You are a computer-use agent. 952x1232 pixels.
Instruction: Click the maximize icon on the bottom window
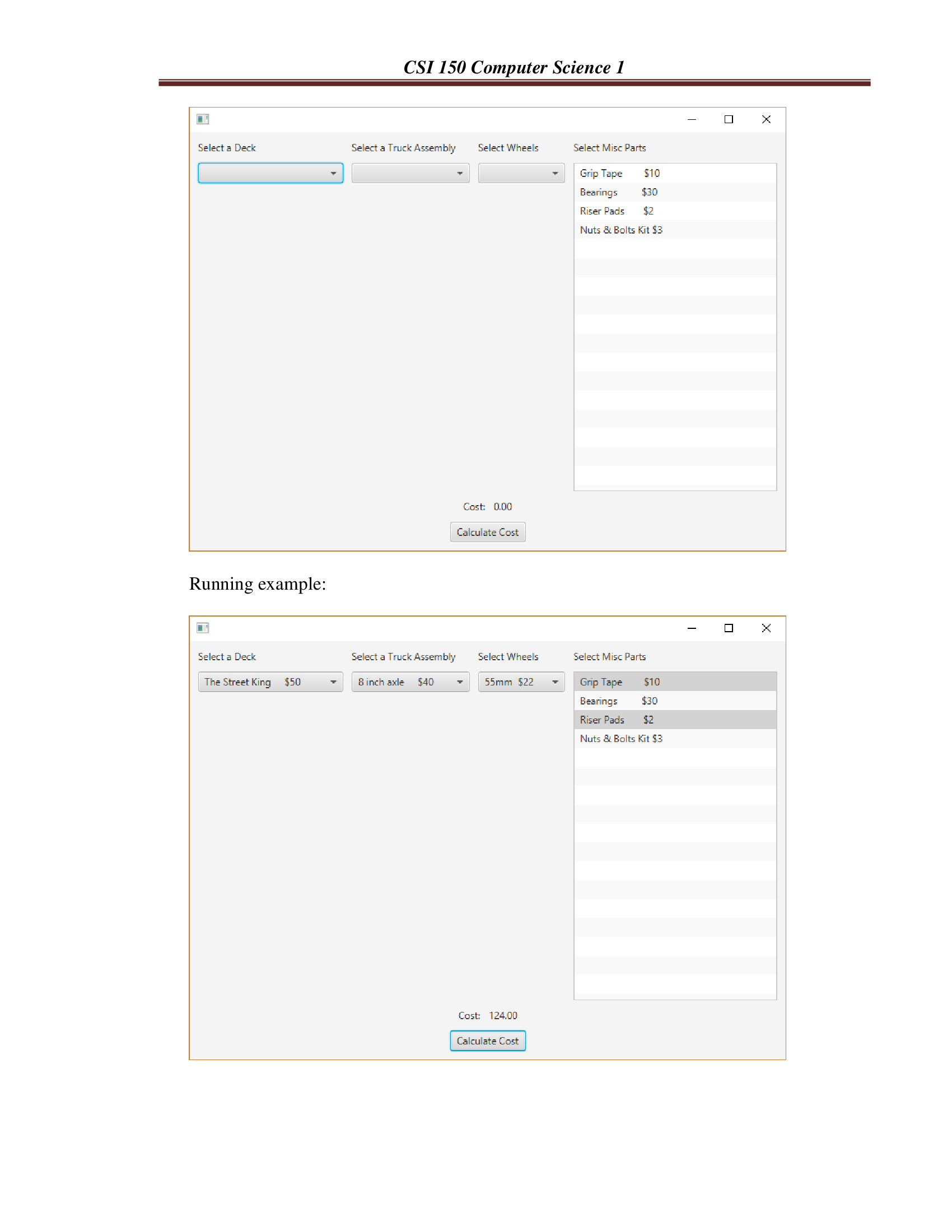728,628
